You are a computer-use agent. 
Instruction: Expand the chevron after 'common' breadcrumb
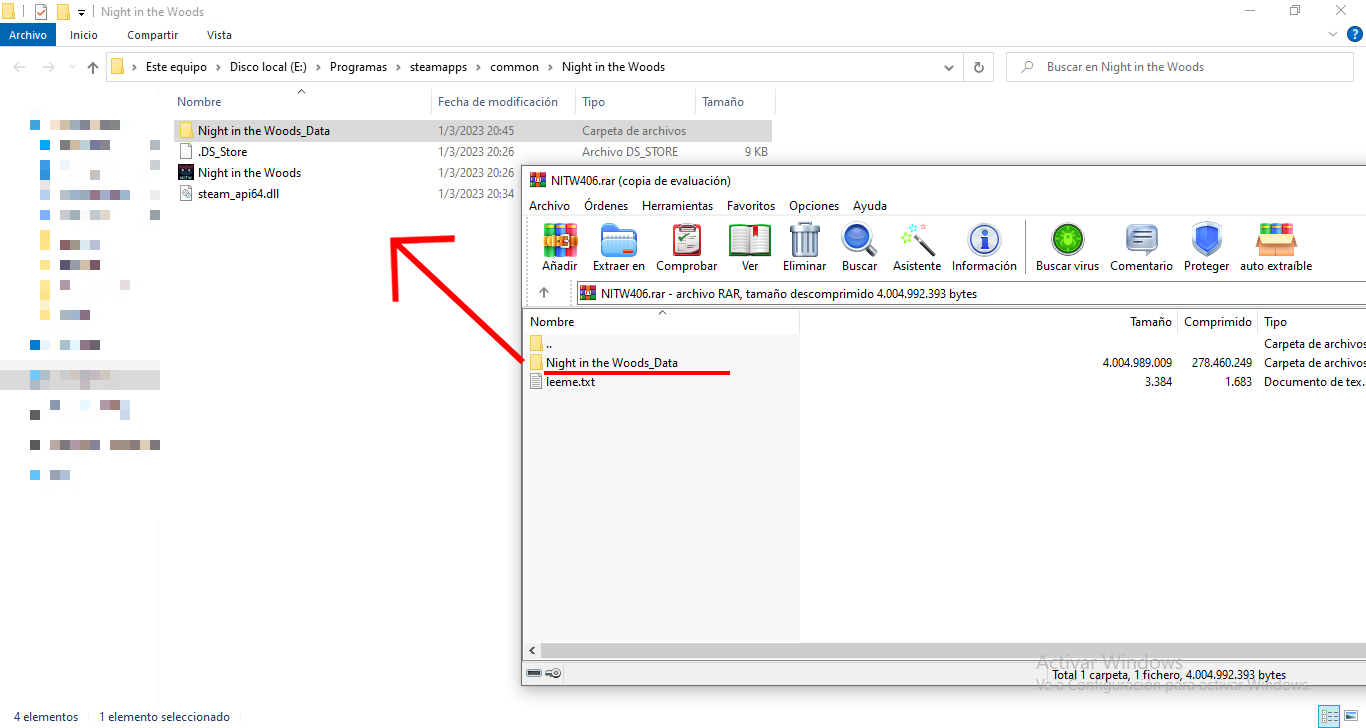pyautogui.click(x=550, y=67)
